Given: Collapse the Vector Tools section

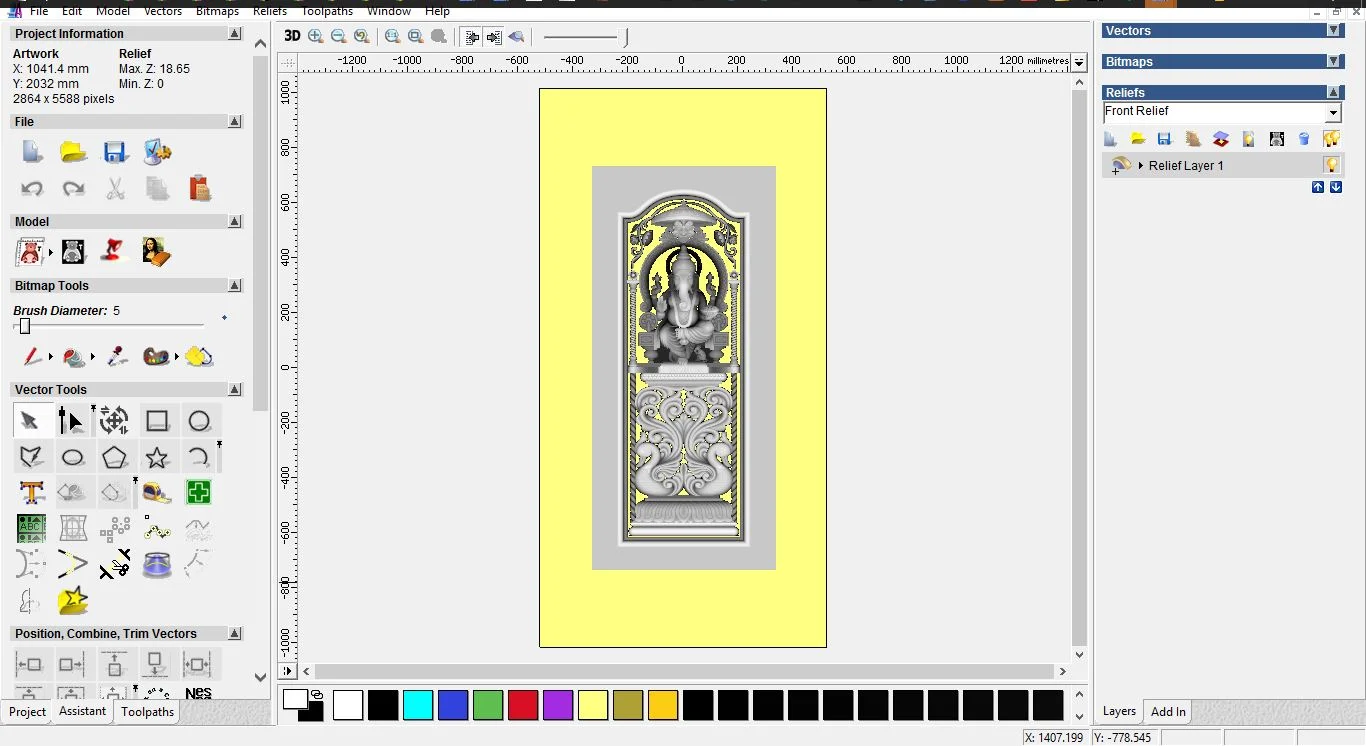Looking at the screenshot, I should (234, 389).
